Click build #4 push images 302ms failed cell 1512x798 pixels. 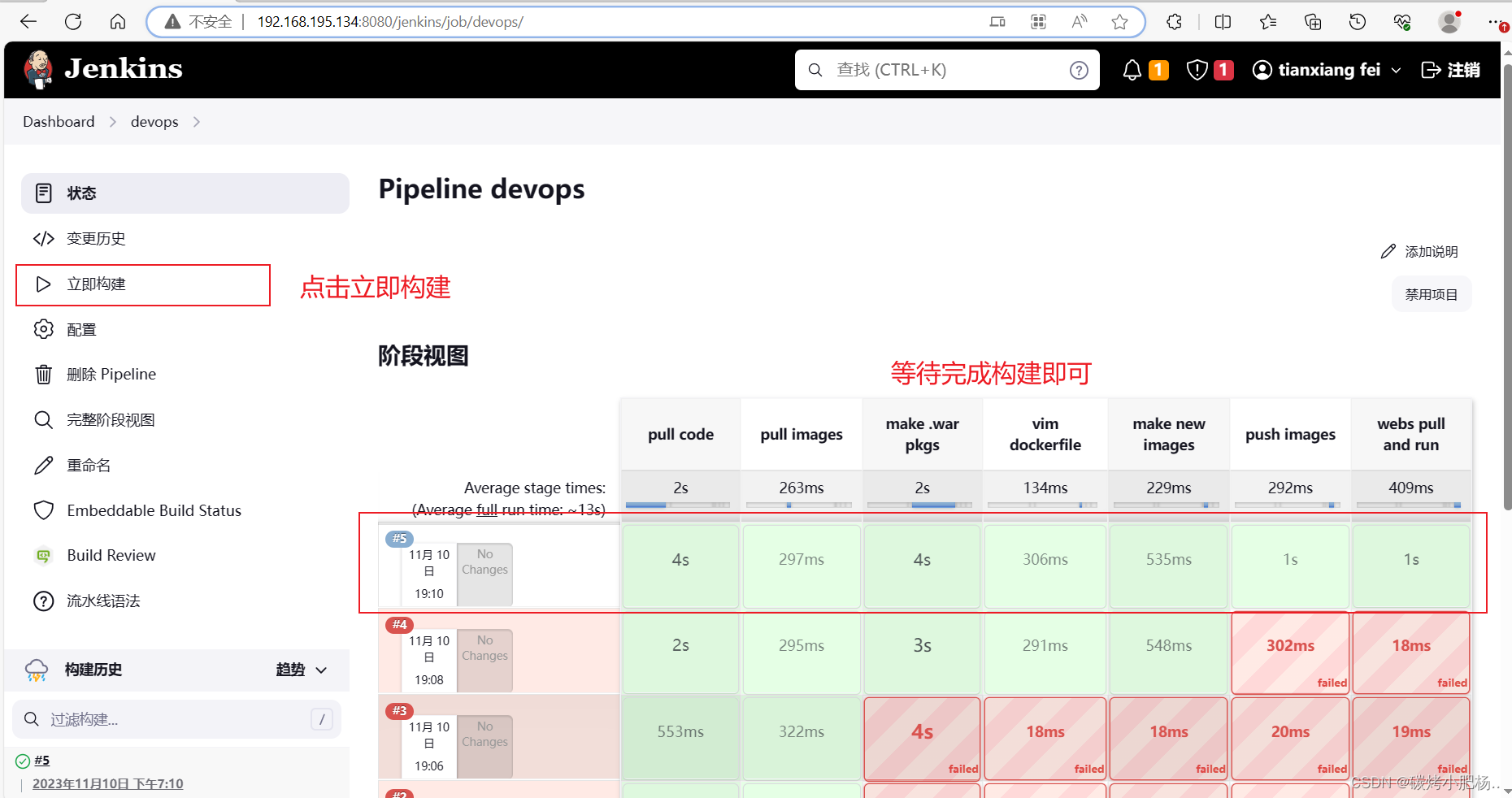(x=1290, y=653)
